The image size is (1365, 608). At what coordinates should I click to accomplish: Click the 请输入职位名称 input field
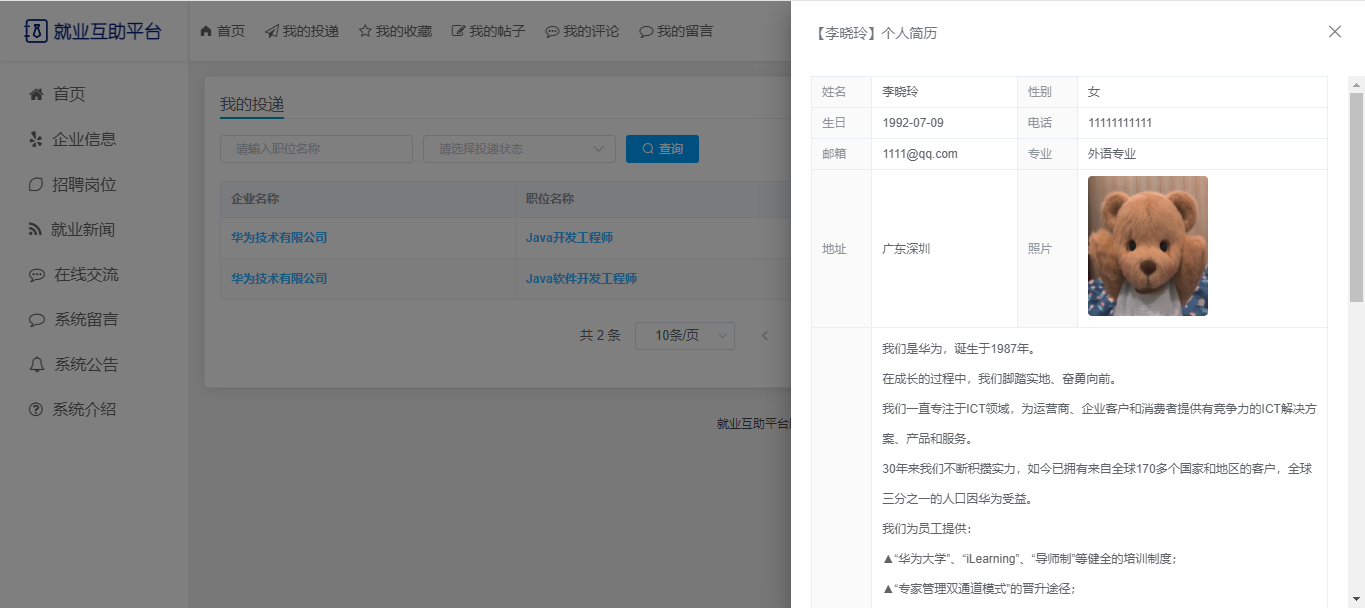316,149
